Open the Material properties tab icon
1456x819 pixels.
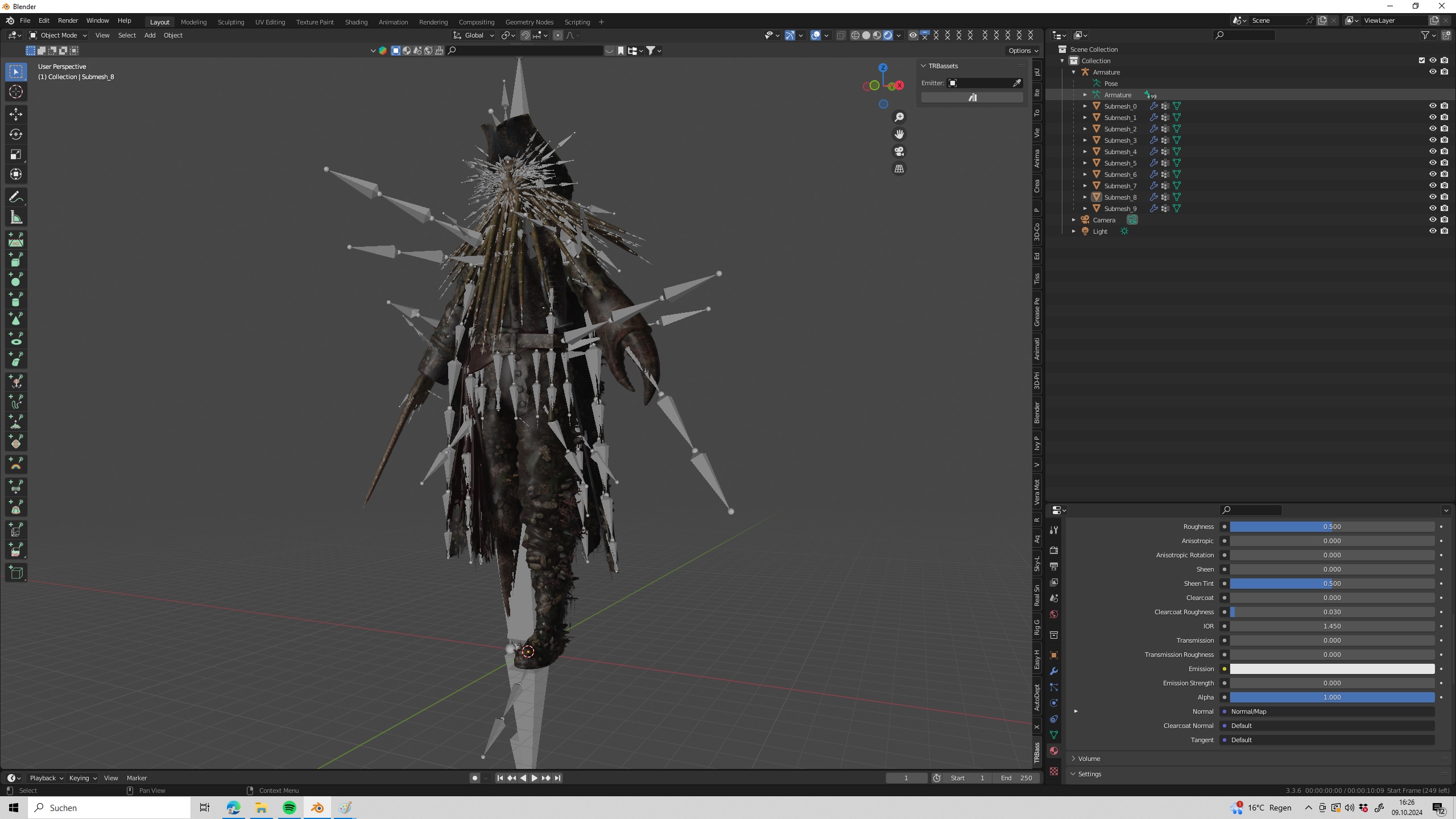coord(1054,751)
